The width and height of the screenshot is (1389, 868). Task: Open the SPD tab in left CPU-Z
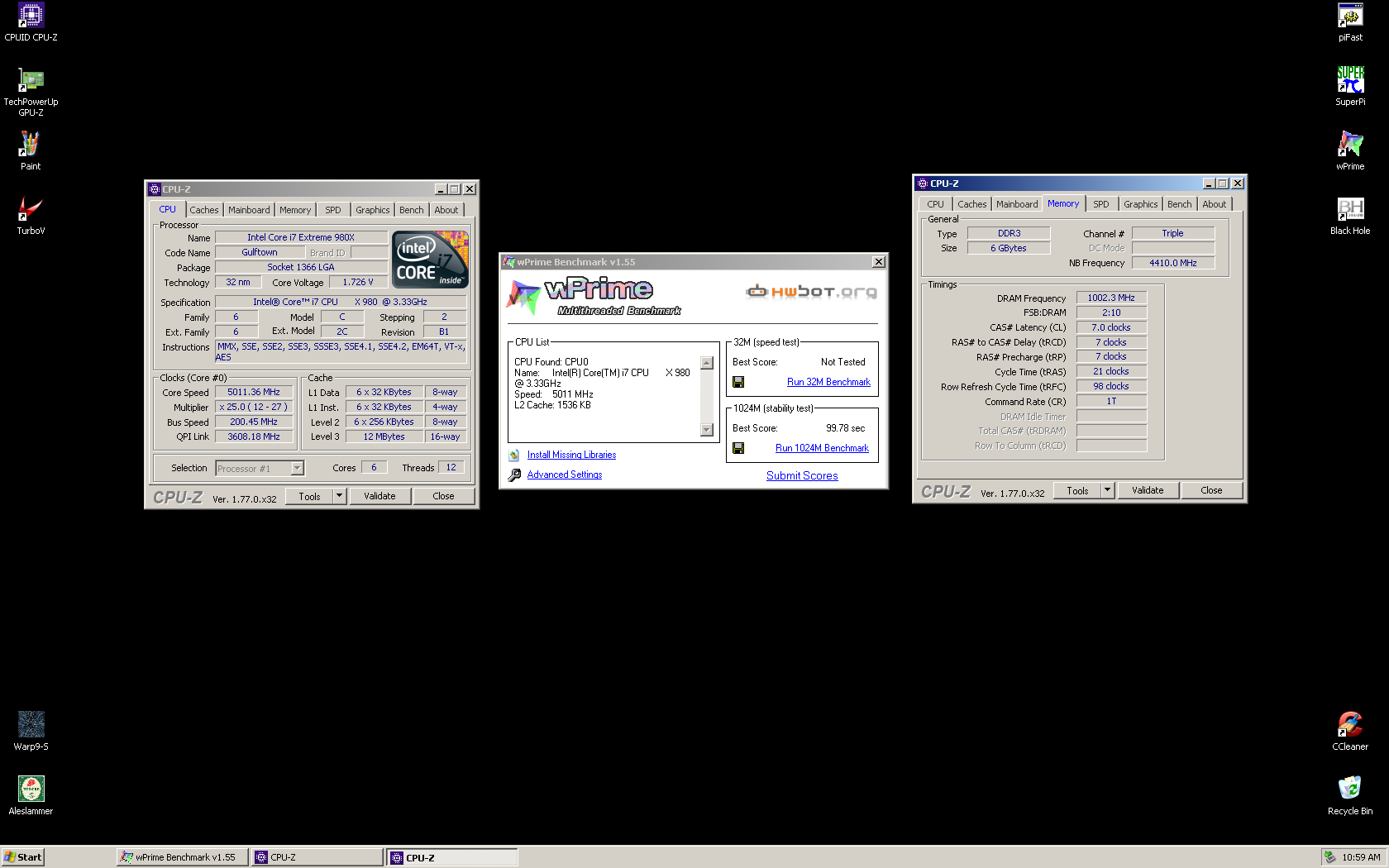(333, 210)
